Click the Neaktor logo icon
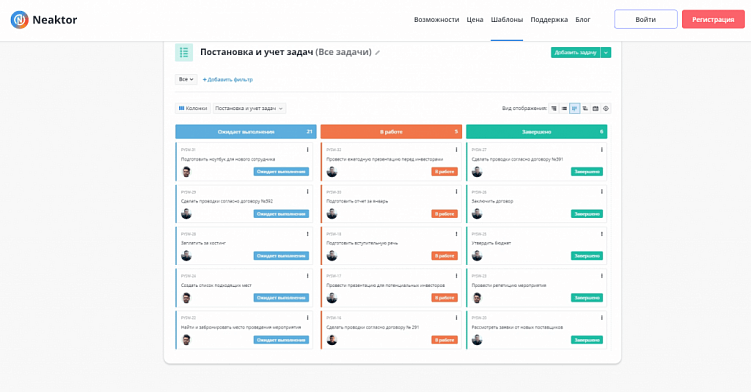Image resolution: width=751 pixels, height=392 pixels. [x=20, y=20]
